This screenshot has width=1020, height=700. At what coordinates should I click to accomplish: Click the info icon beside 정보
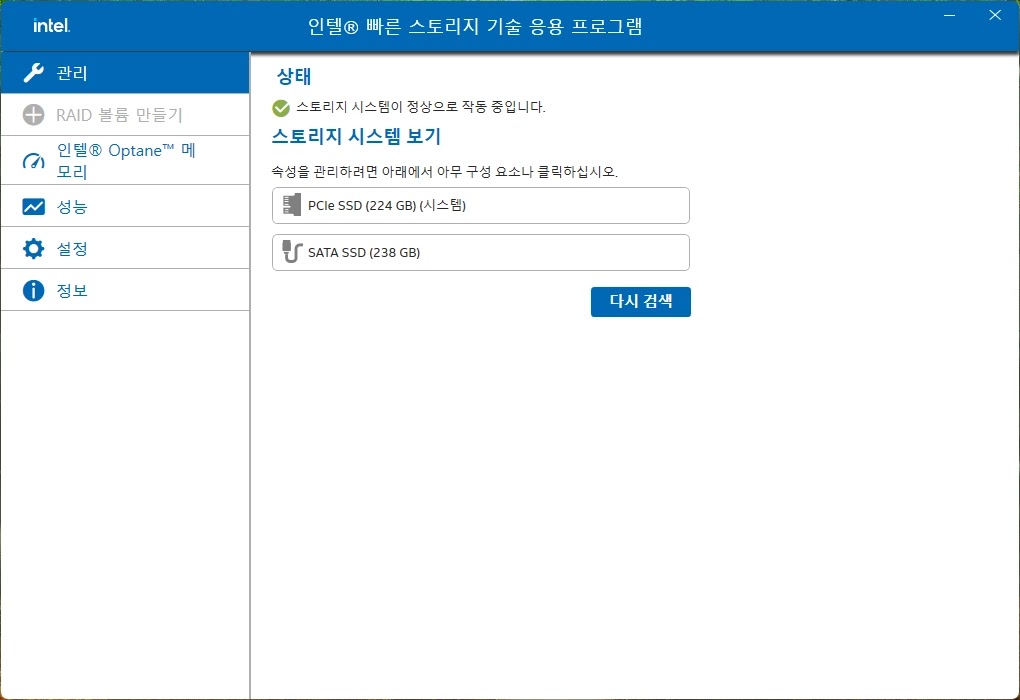33,290
